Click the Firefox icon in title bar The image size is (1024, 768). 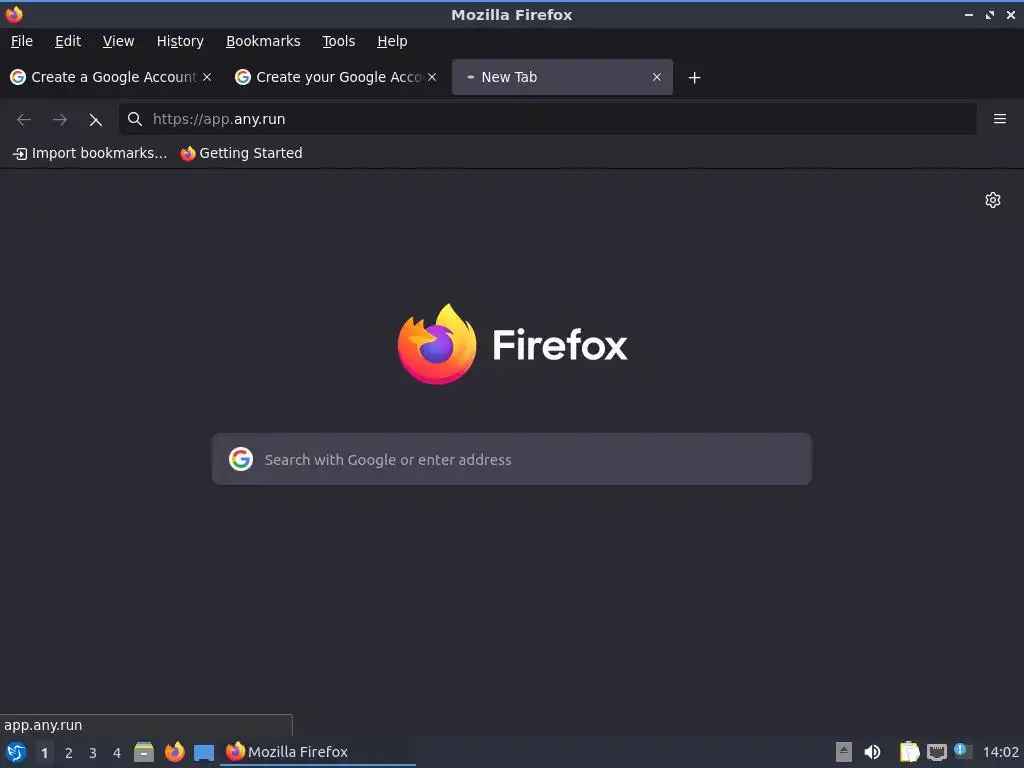tap(14, 14)
